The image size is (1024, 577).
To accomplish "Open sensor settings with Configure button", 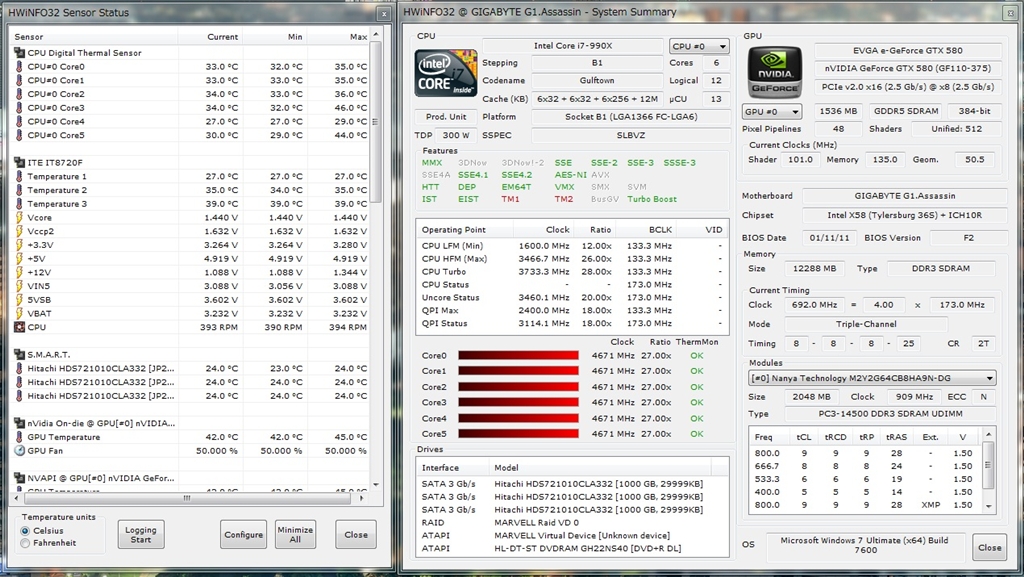I will (x=243, y=534).
